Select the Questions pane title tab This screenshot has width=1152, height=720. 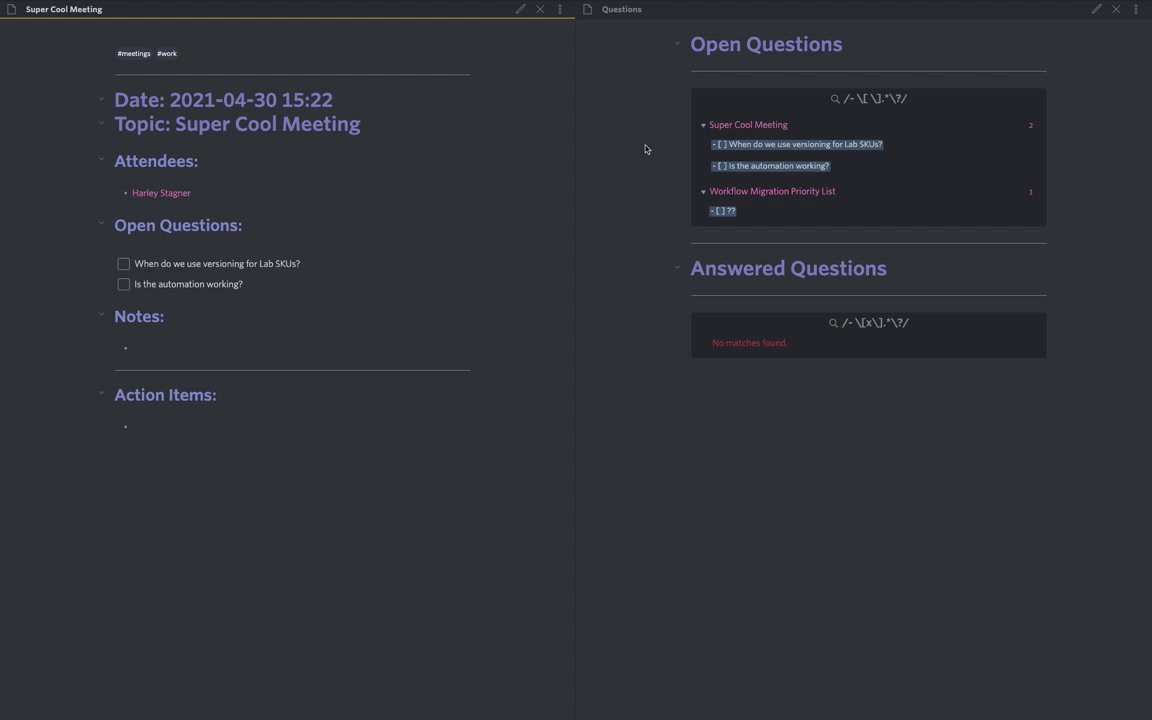tap(621, 9)
